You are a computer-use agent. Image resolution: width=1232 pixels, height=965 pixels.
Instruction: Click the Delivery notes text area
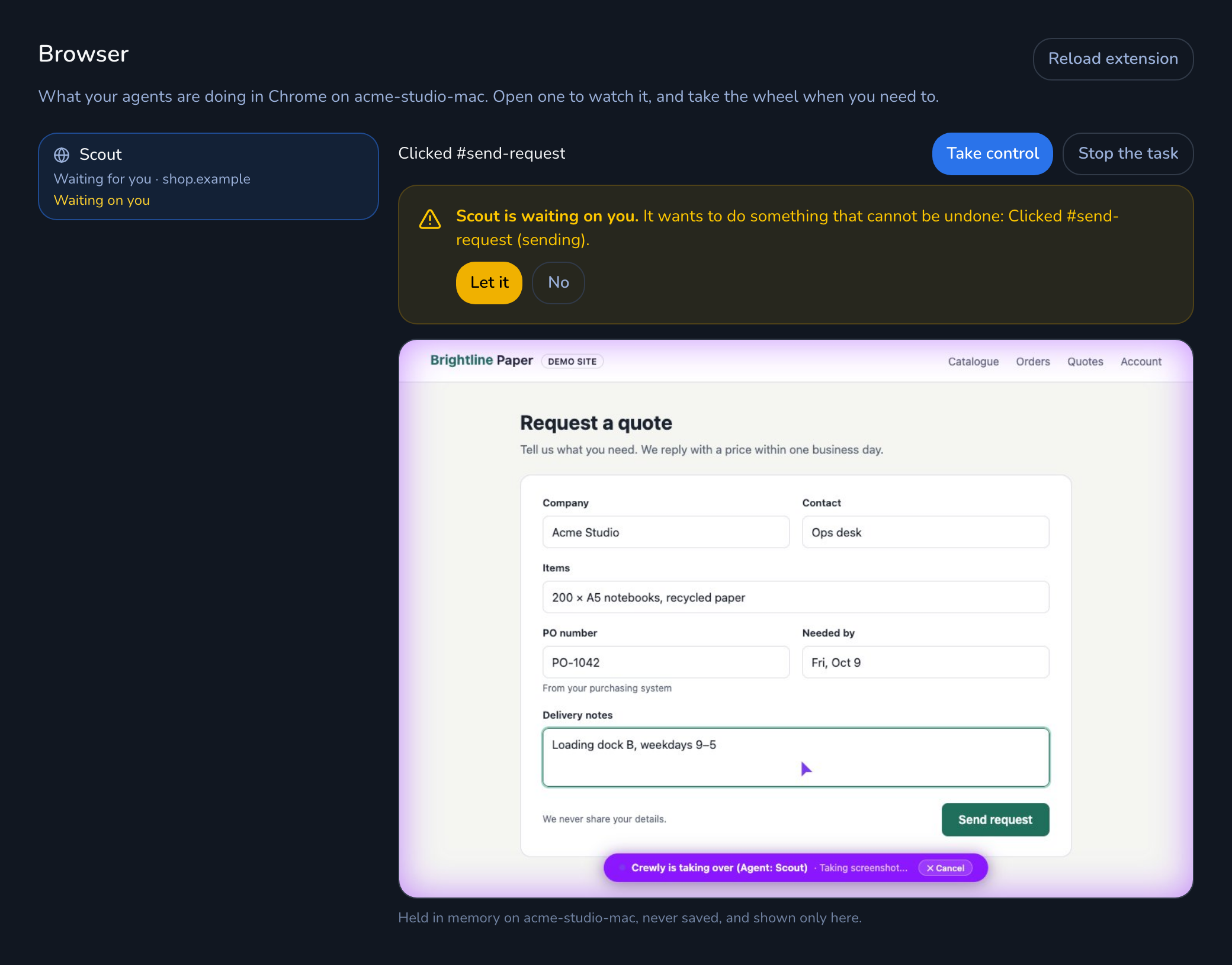tap(795, 757)
